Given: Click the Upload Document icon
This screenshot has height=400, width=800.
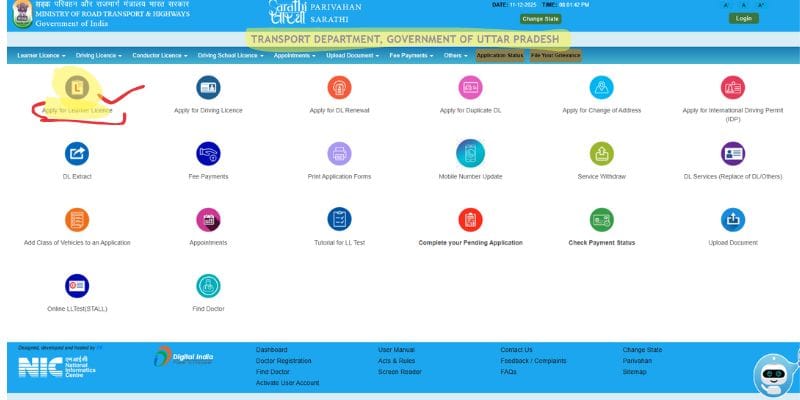Looking at the screenshot, I should (x=733, y=220).
